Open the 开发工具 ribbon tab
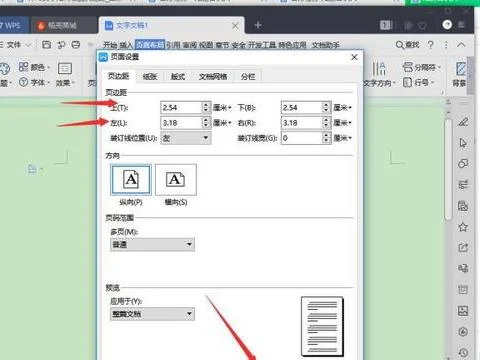 coord(262,45)
